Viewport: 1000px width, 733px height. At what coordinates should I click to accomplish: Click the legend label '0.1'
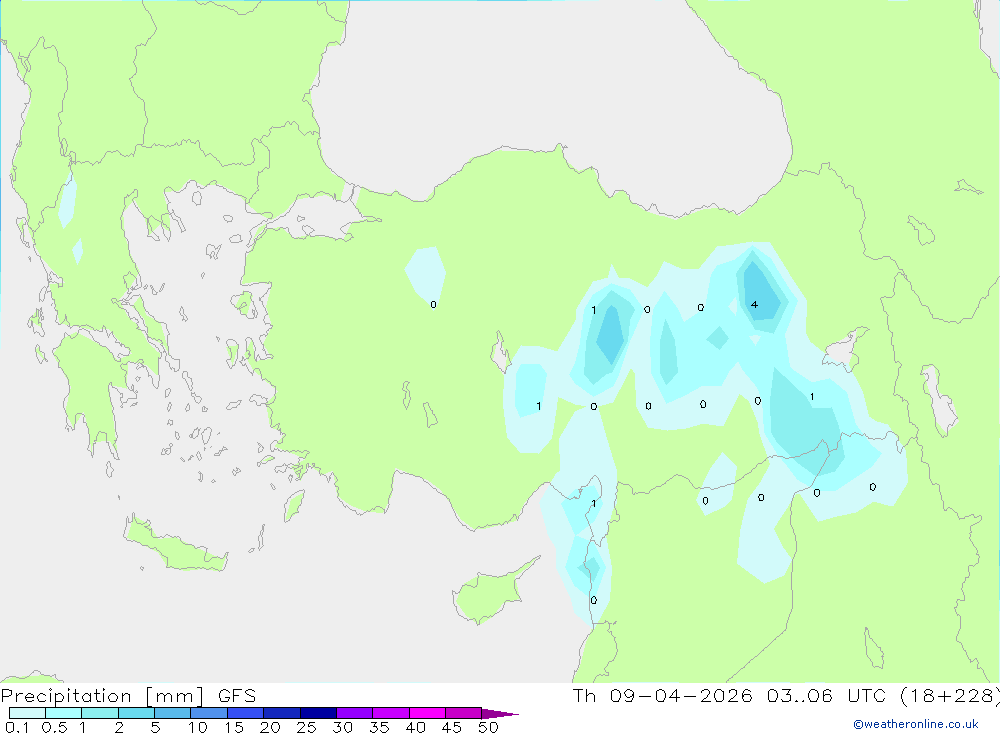pos(17,727)
